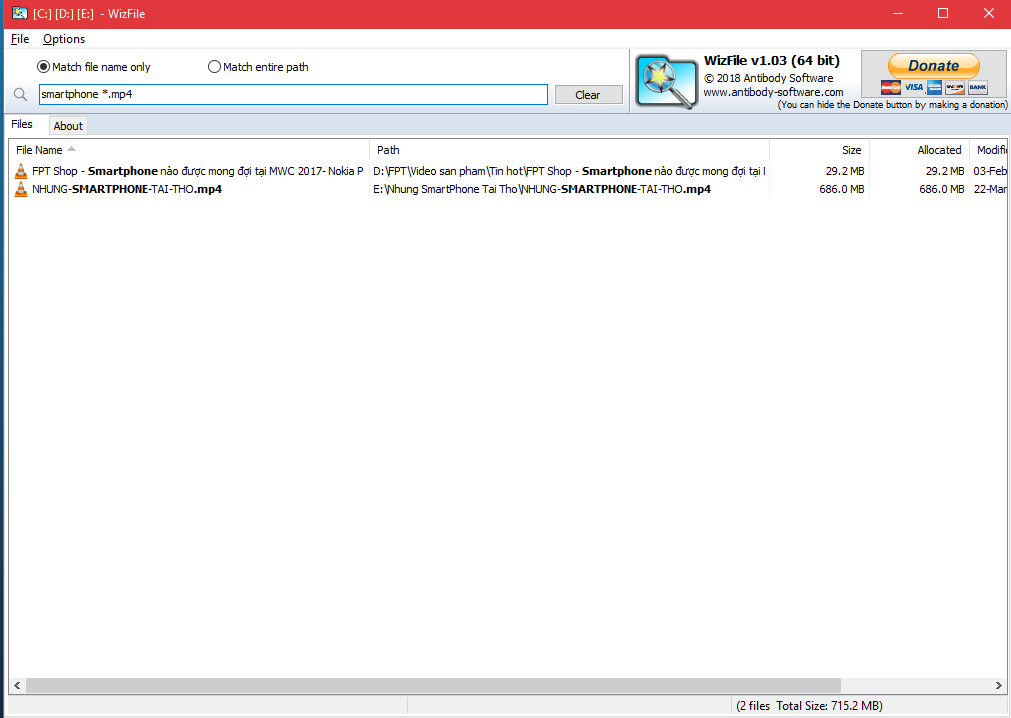Screen dimensions: 1011x718
Task: Click horizontal scrollbar right arrow
Action: (999, 686)
